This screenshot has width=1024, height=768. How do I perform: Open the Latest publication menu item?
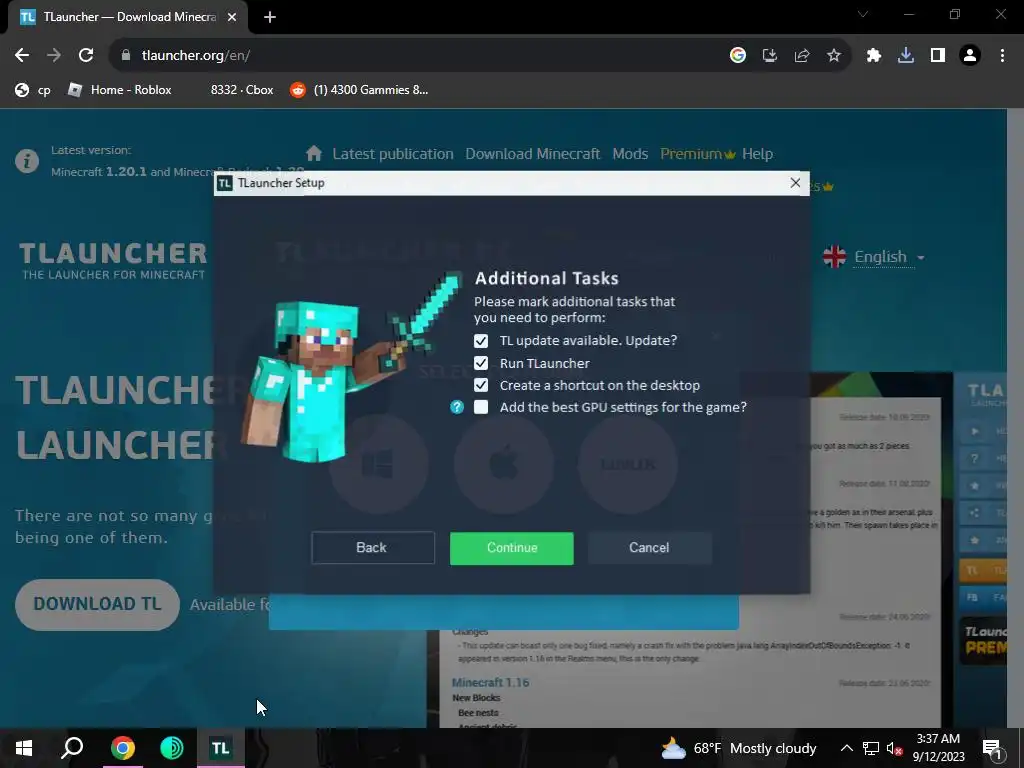[x=392, y=154]
